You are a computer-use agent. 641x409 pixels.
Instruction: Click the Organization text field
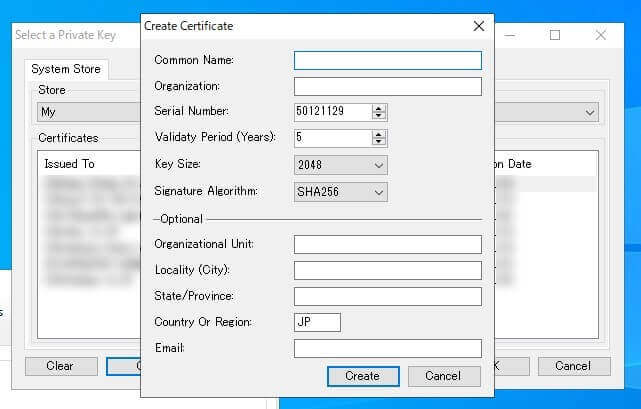click(x=388, y=86)
